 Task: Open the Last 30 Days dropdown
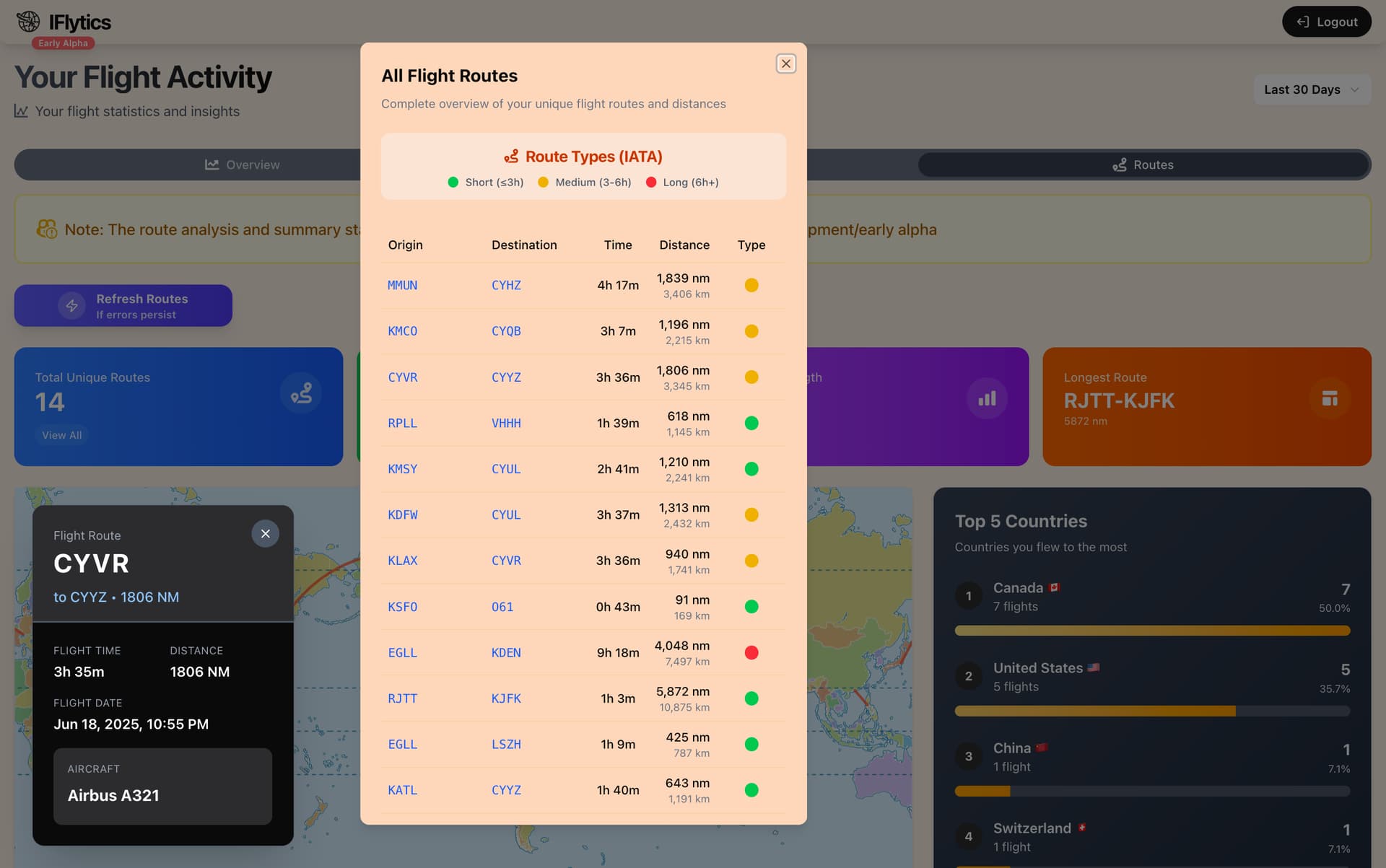1312,89
